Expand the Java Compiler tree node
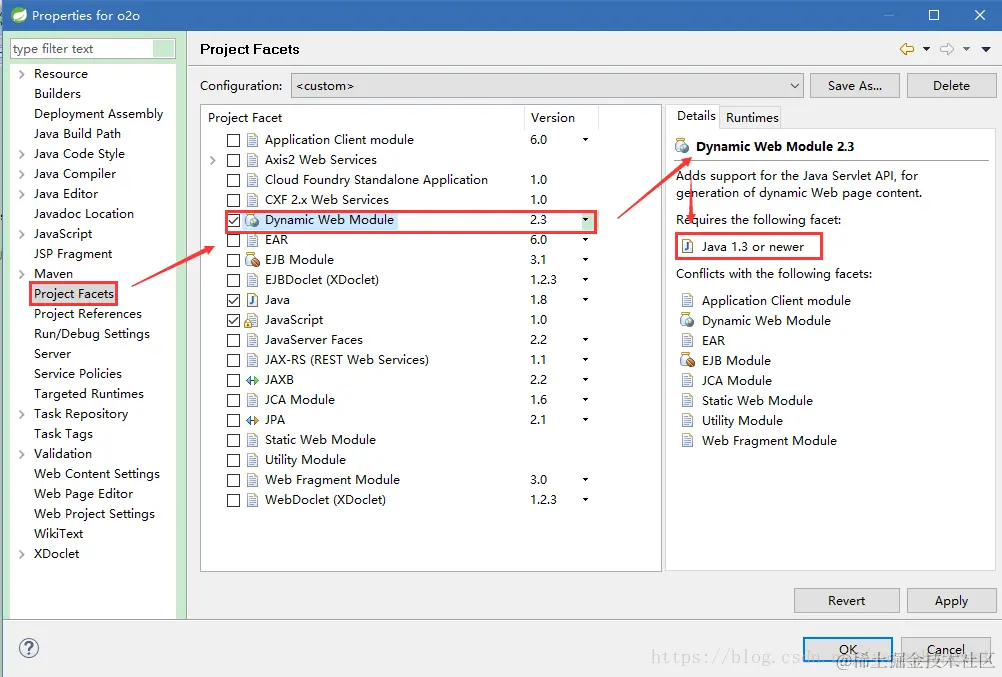 22,174
